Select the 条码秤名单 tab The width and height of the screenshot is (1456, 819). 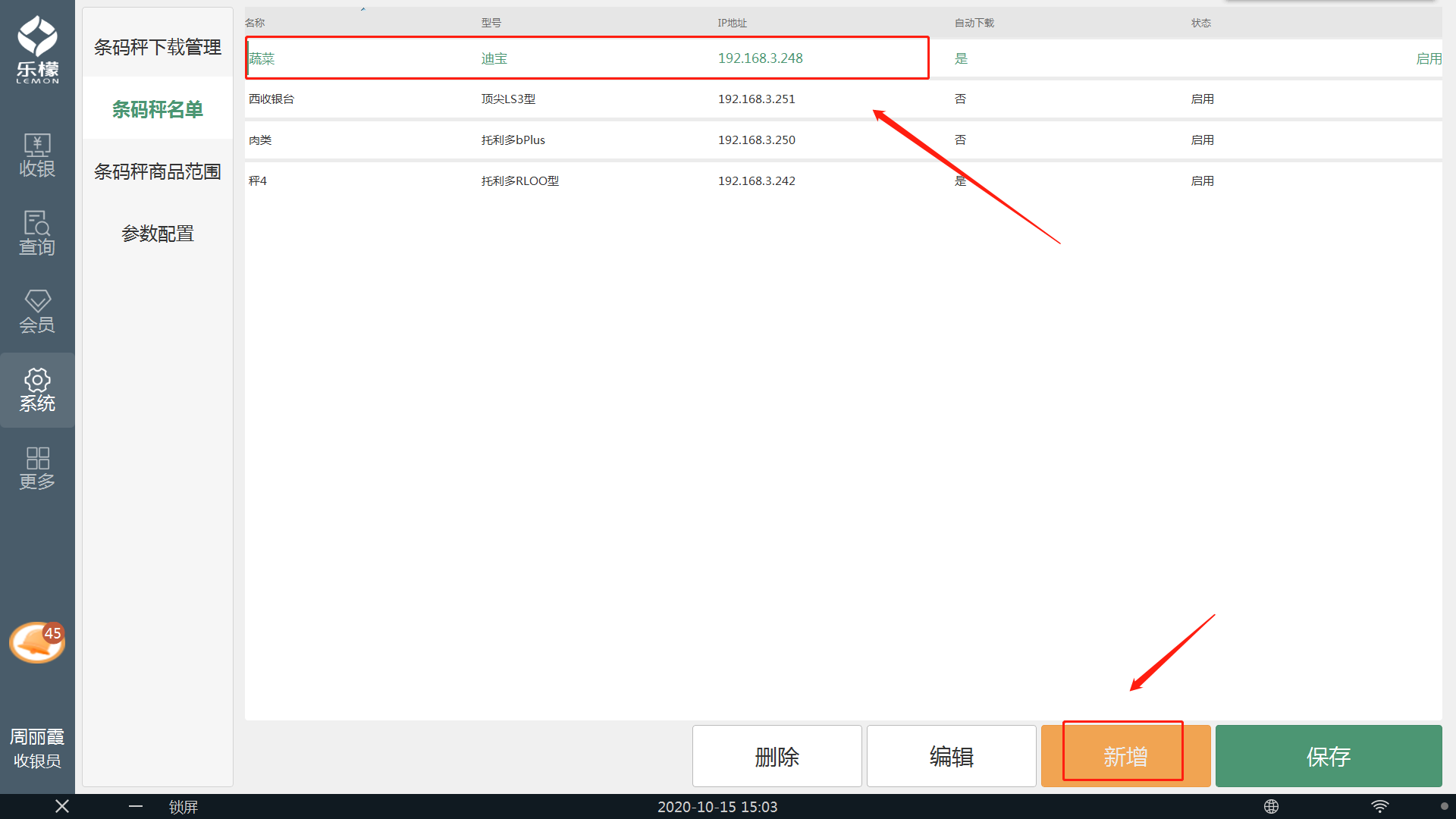158,109
